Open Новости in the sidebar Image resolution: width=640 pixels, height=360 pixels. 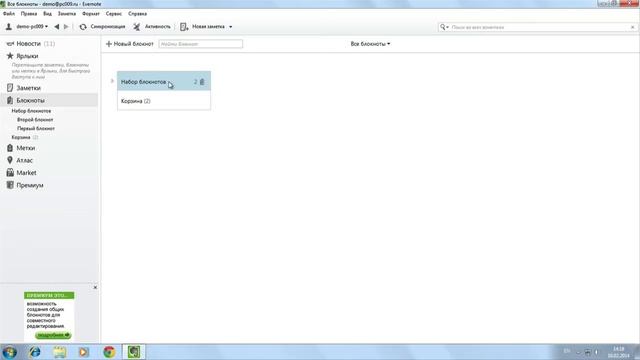click(28, 44)
